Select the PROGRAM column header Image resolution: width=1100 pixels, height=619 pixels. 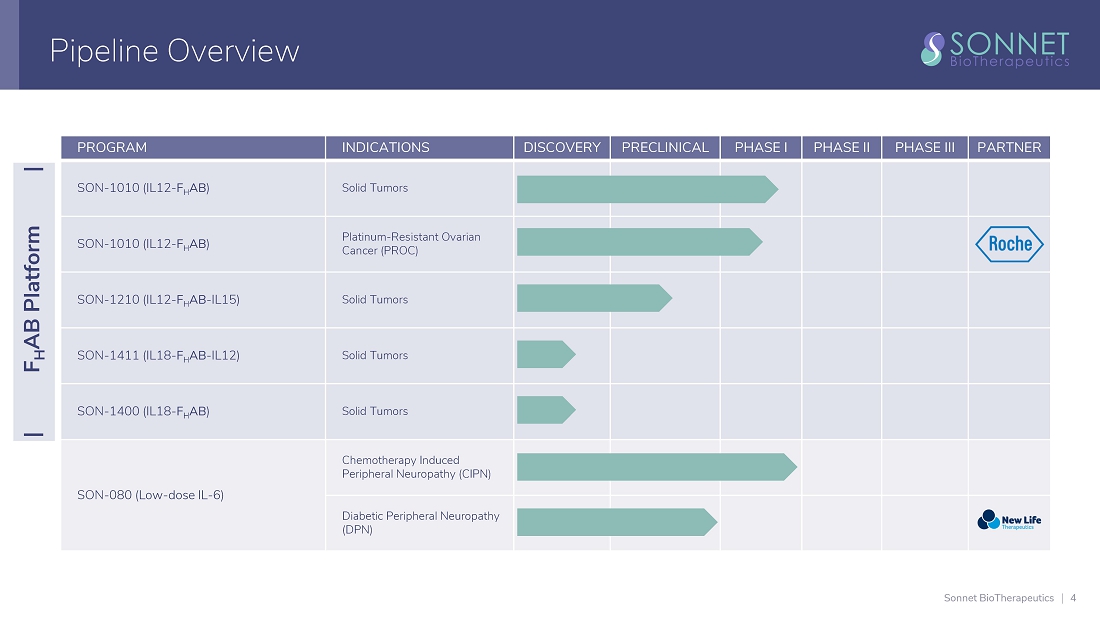tap(112, 148)
